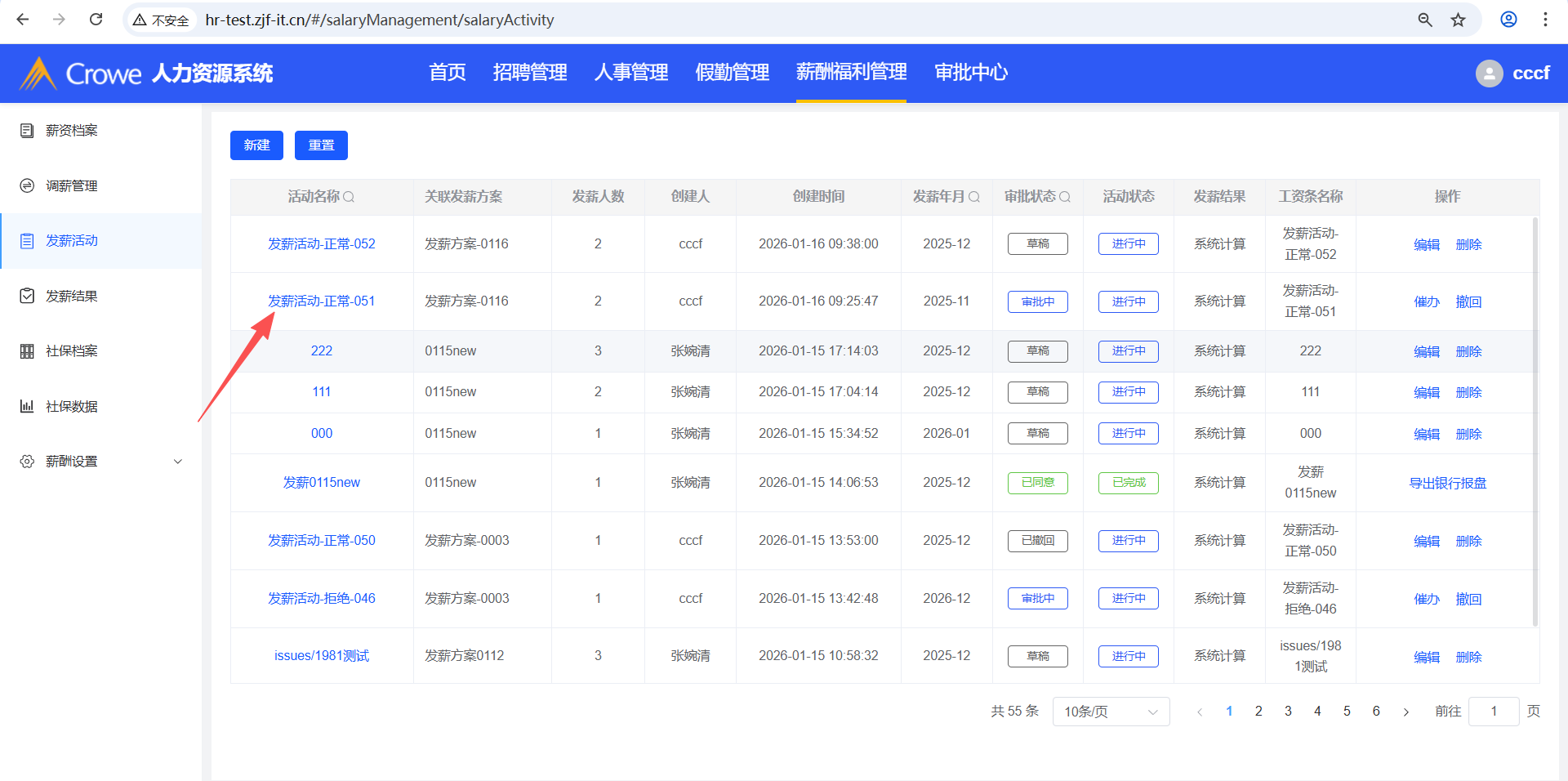Click 导出银行报盘 for 发薪0115new row
The width and height of the screenshot is (1568, 781).
pos(1447,483)
